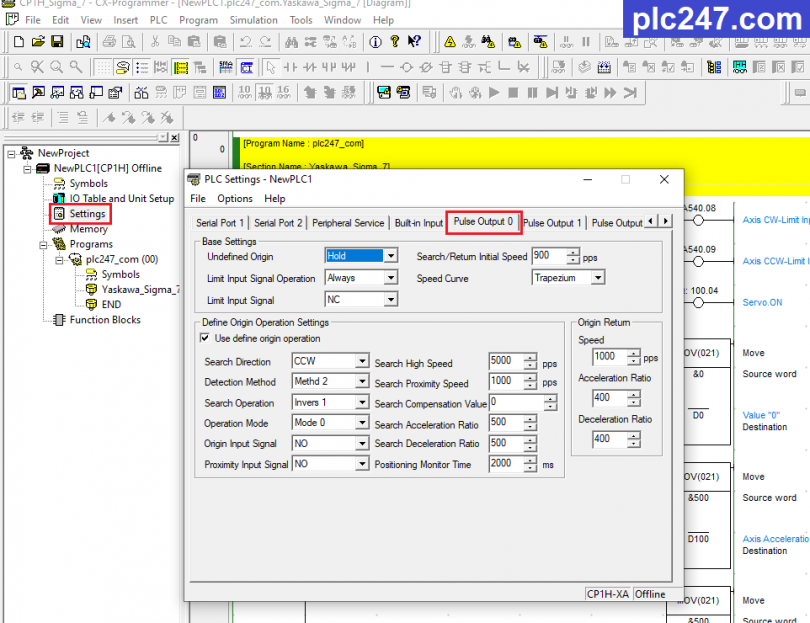Open the Undefined Origin dropdown showing Hold
This screenshot has width=810, height=623.
pos(389,255)
